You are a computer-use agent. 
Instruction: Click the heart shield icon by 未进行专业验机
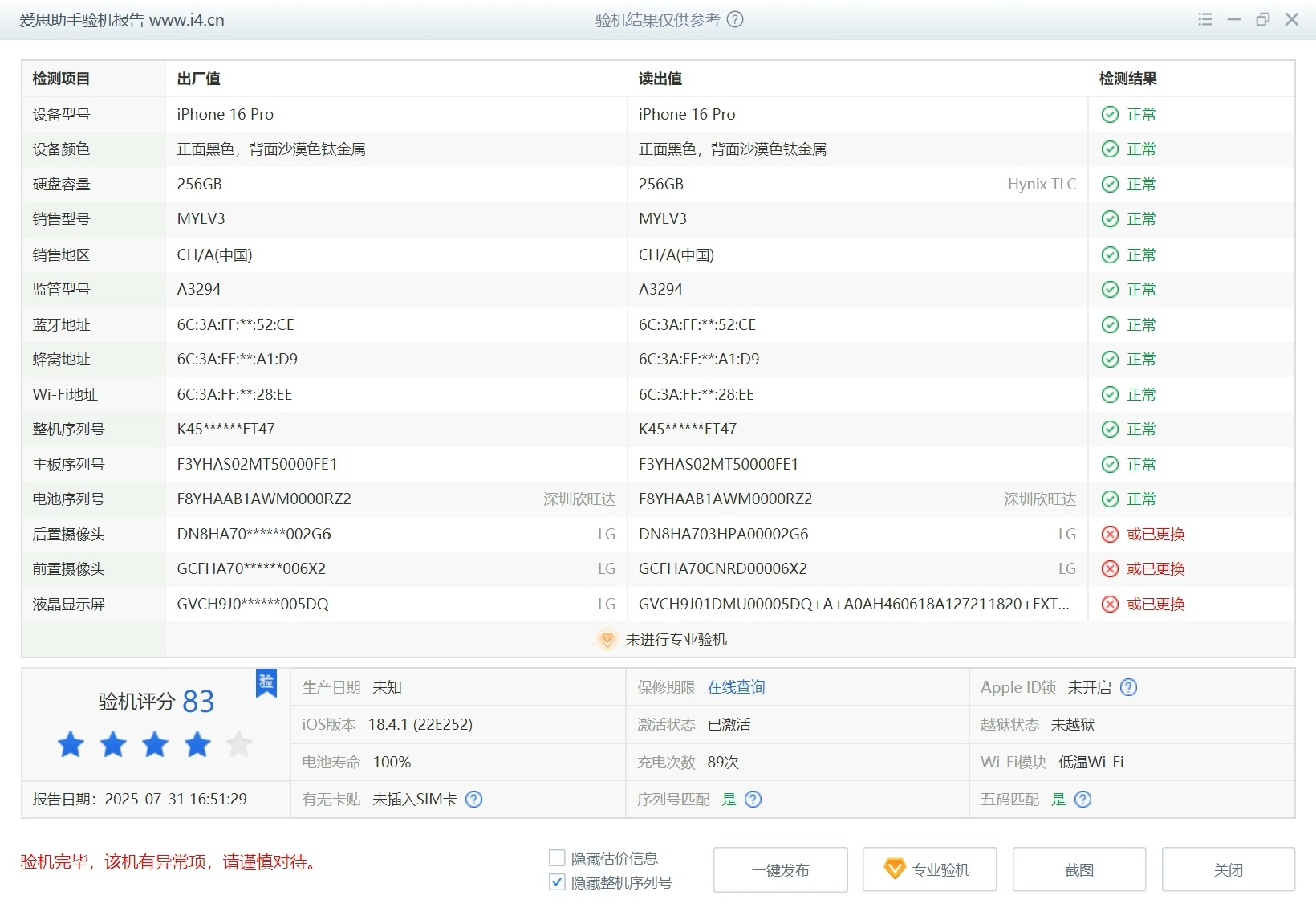coord(607,640)
